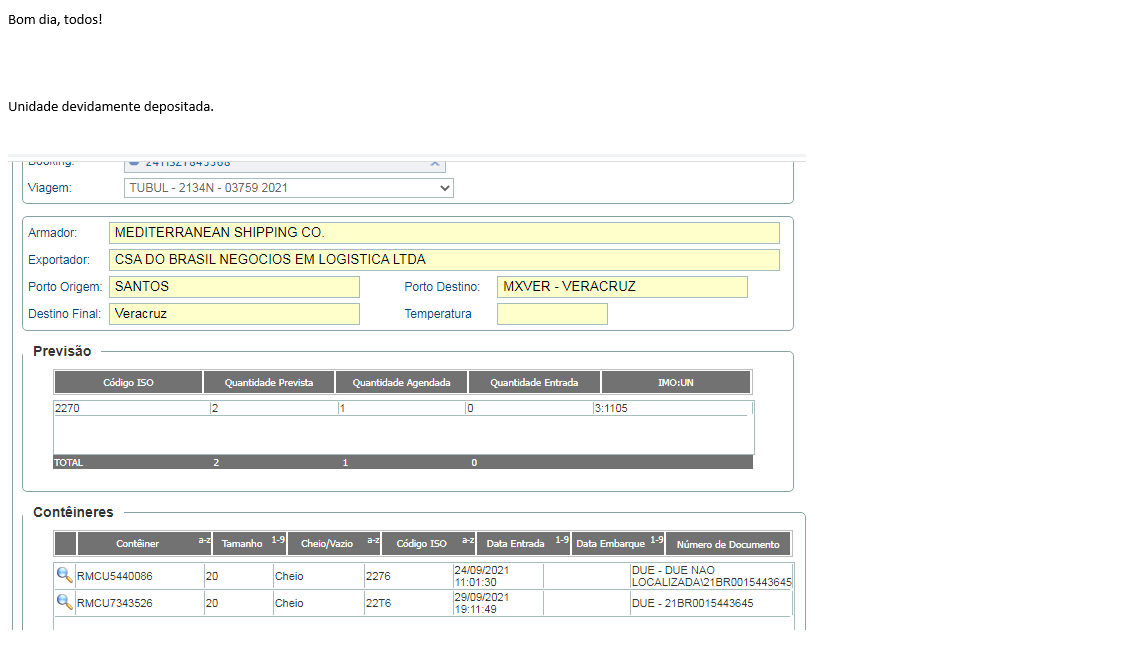
Task: Click 1-9 sort icon in Tamanho column
Action: click(278, 541)
